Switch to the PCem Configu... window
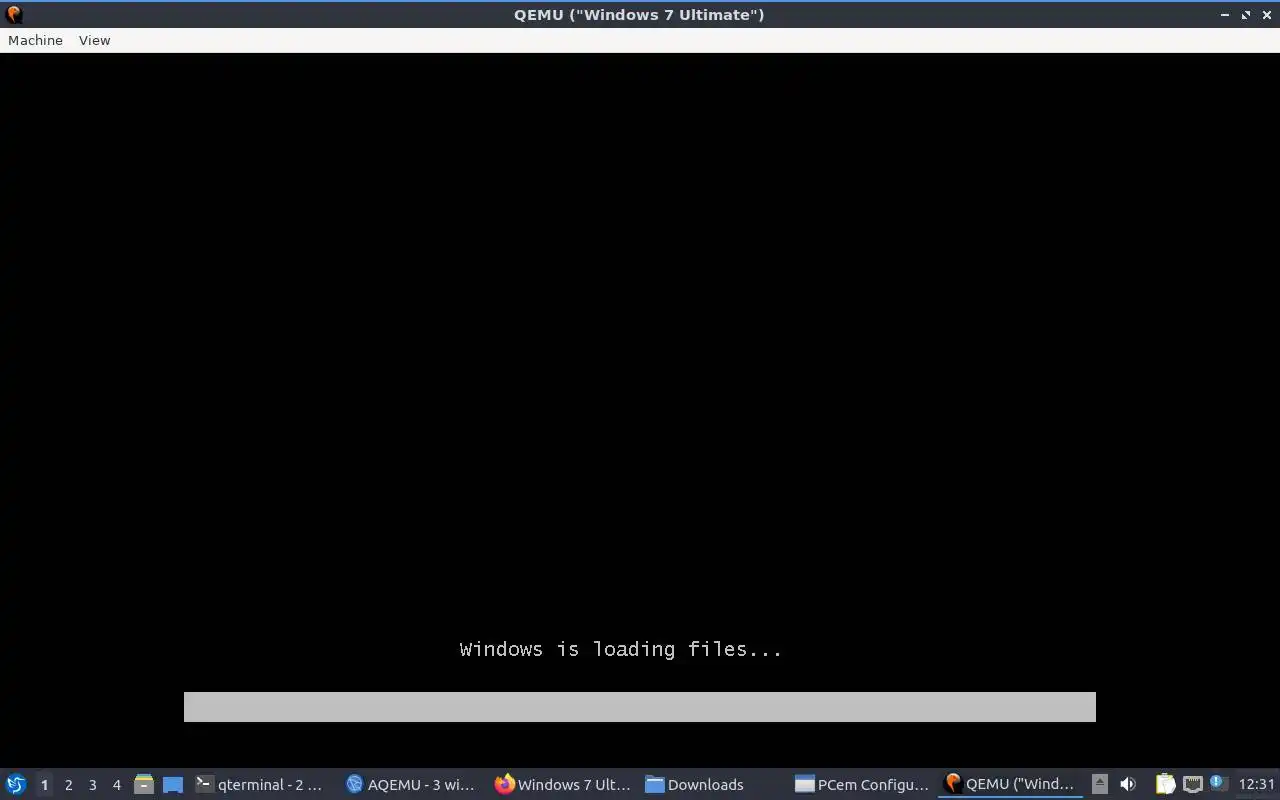 pos(862,784)
